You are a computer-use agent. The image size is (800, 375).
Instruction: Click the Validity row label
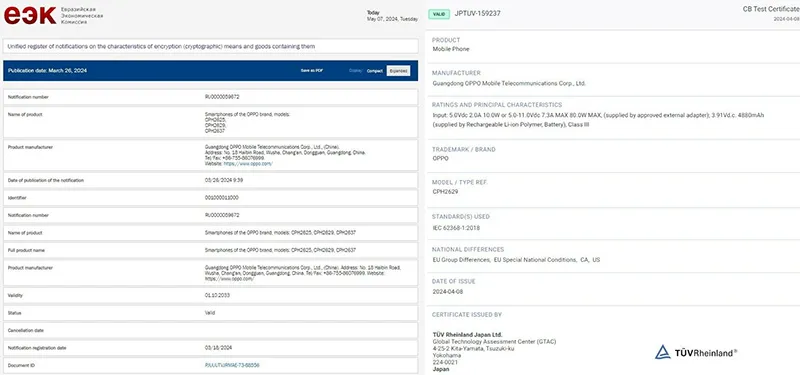tap(15, 295)
